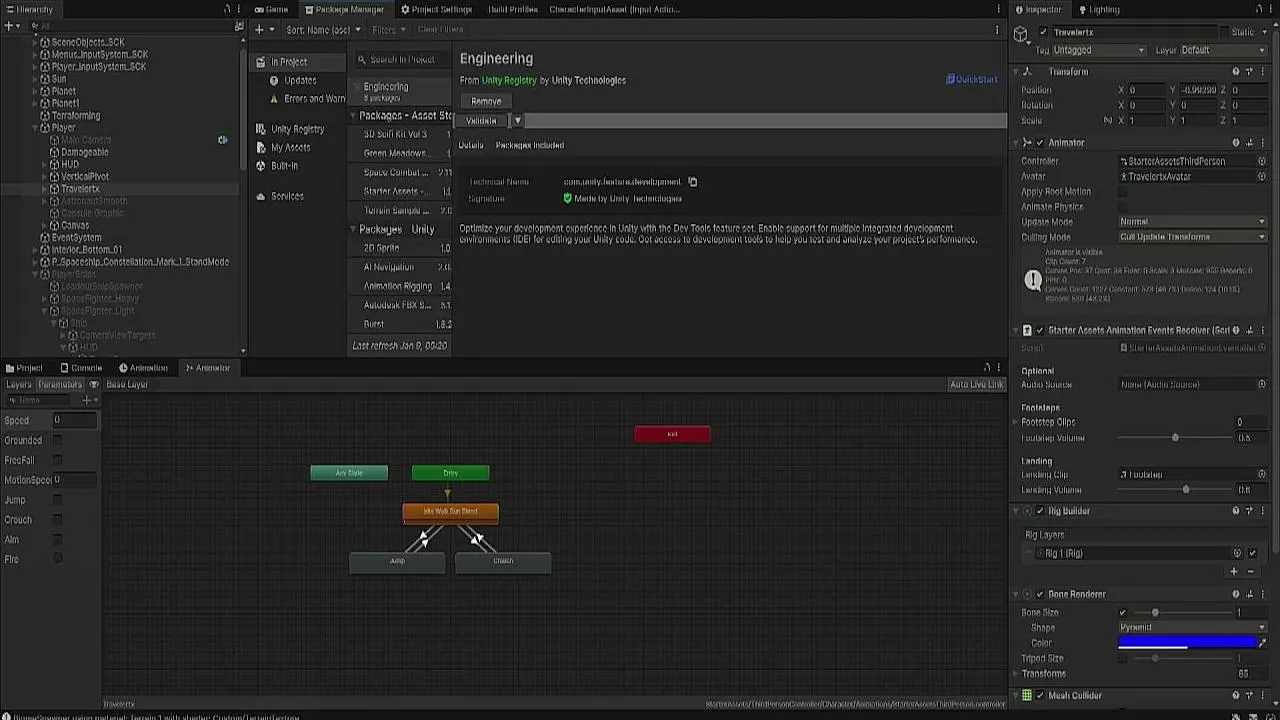The height and width of the screenshot is (720, 1280).
Task: Expand the Footstep Clips array
Action: point(1017,422)
